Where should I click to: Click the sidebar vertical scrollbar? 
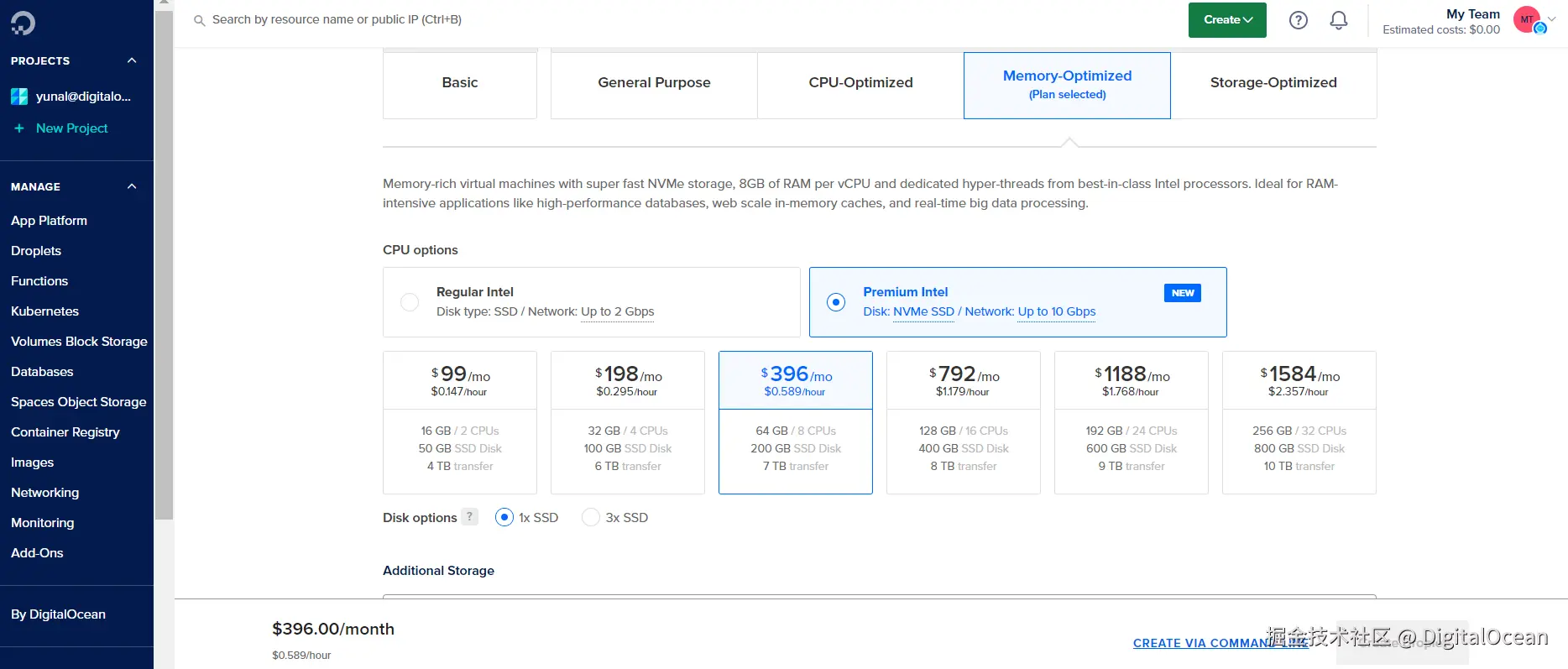[x=165, y=264]
